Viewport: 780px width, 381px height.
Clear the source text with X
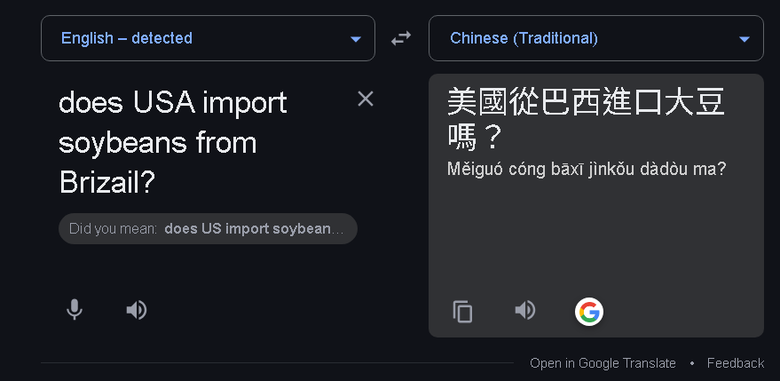click(x=366, y=99)
